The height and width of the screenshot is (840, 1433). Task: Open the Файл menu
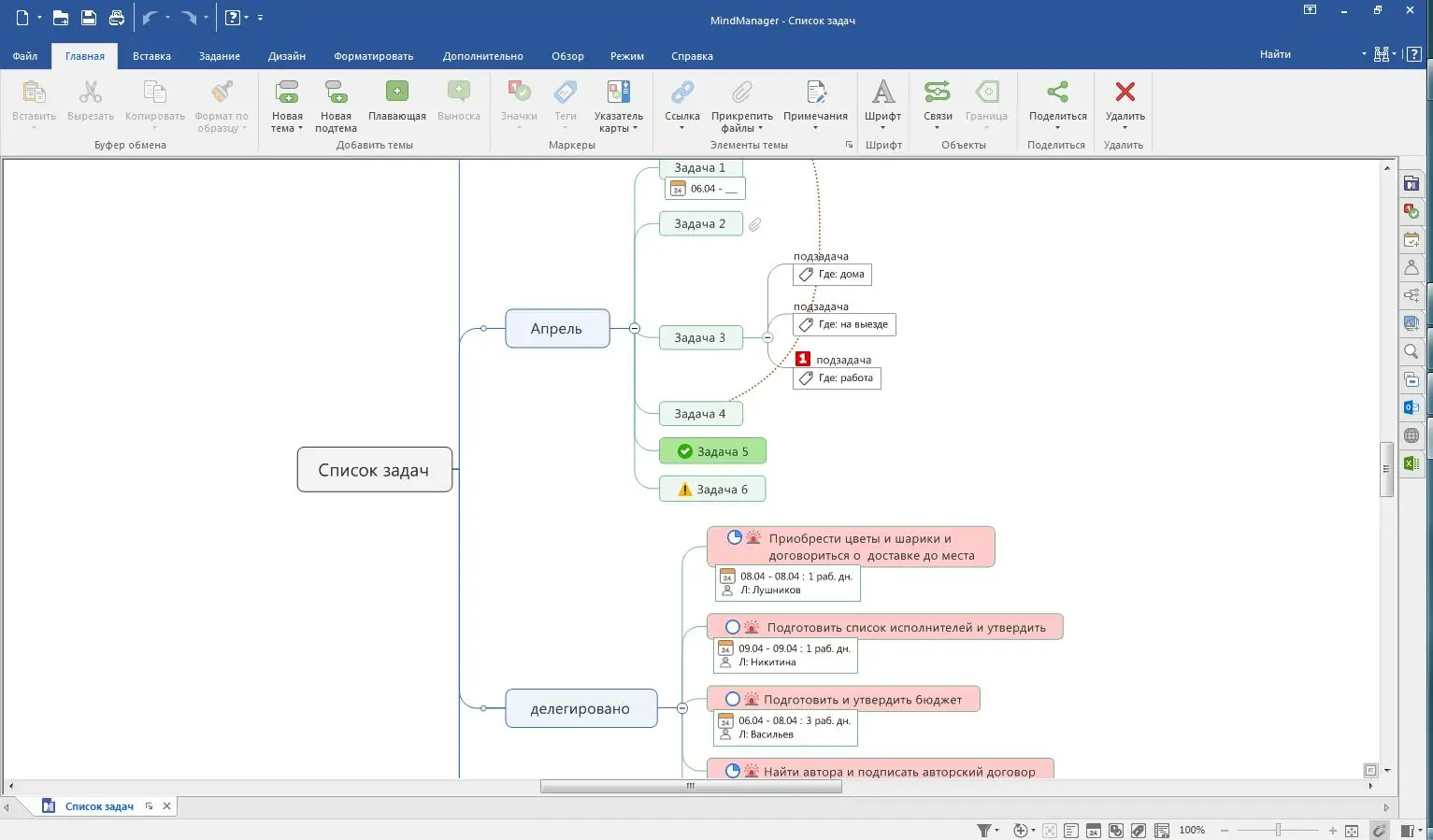[25, 56]
